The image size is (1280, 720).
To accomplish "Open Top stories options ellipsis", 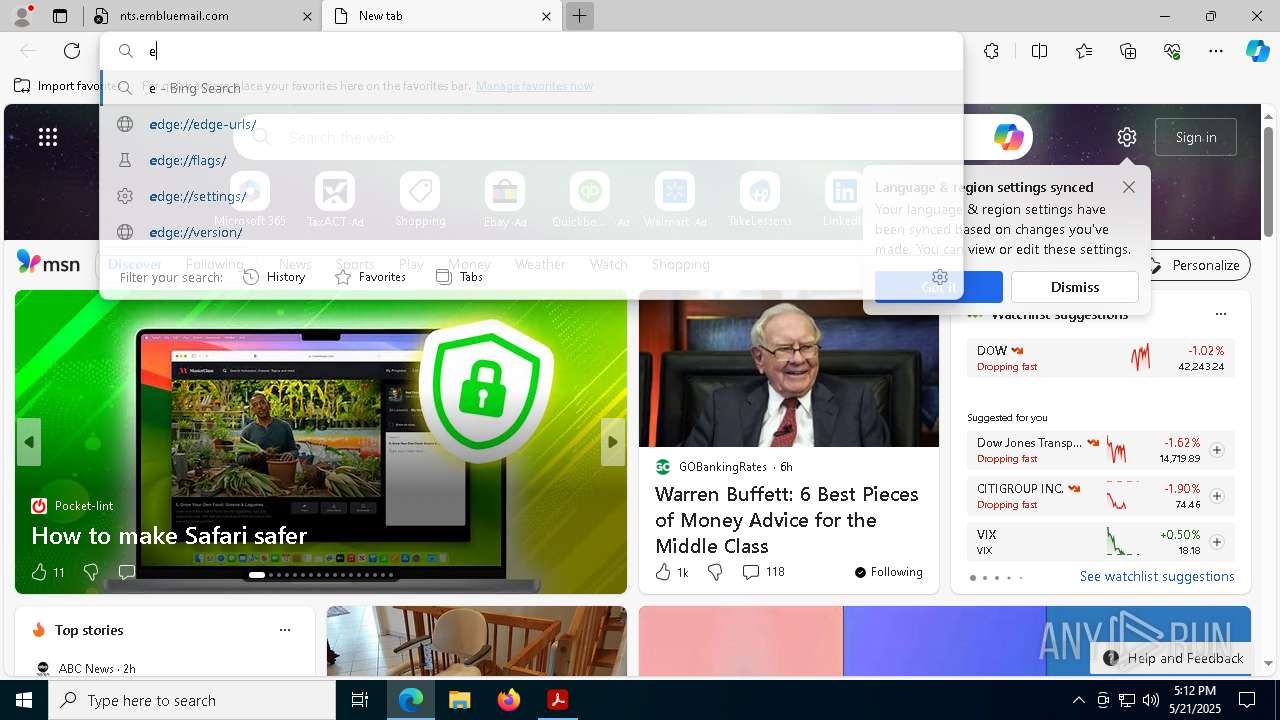I will pos(285,630).
